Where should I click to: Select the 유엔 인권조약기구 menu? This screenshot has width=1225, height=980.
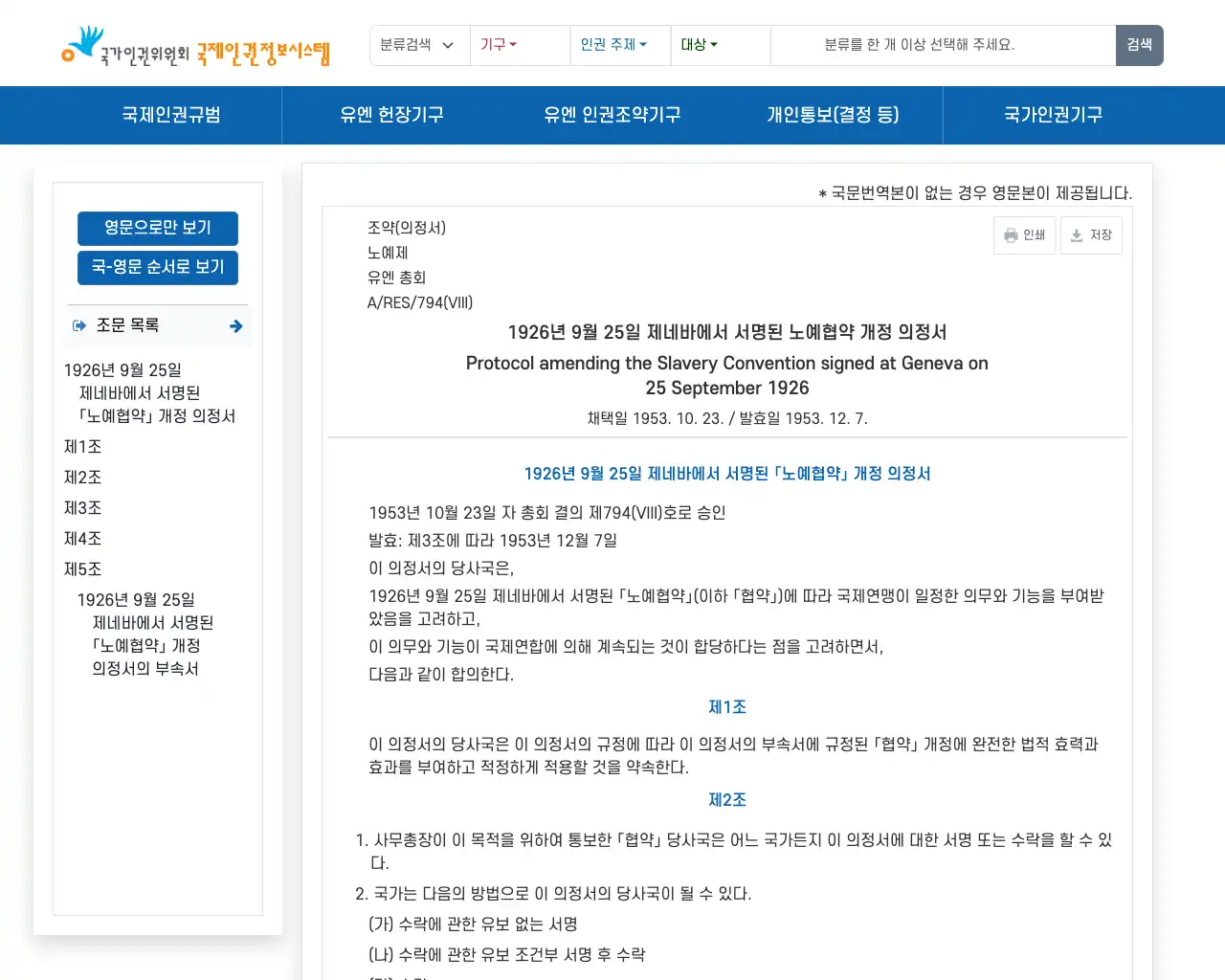(x=612, y=115)
